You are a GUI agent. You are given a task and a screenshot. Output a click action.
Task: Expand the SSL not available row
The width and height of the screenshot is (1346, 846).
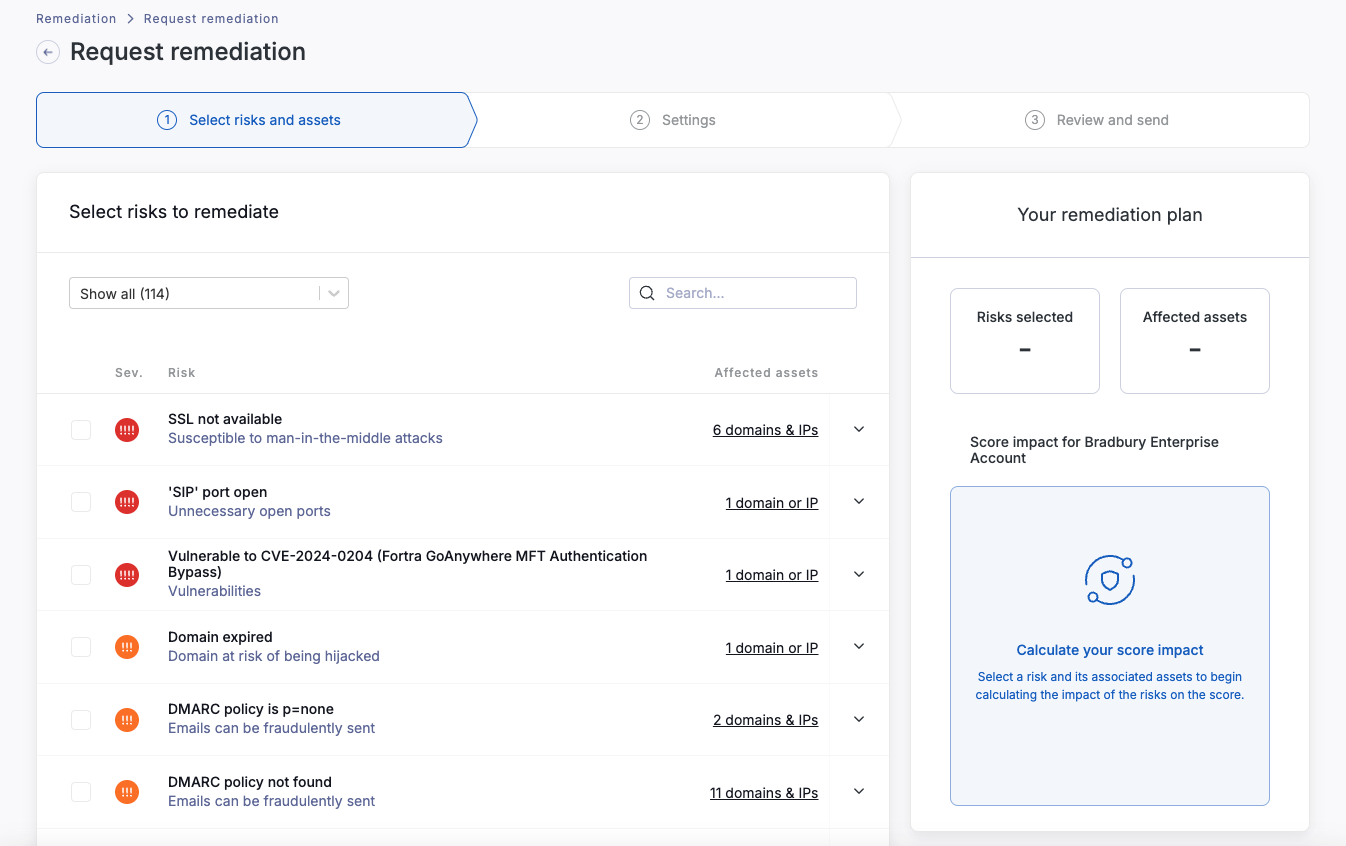pos(859,429)
